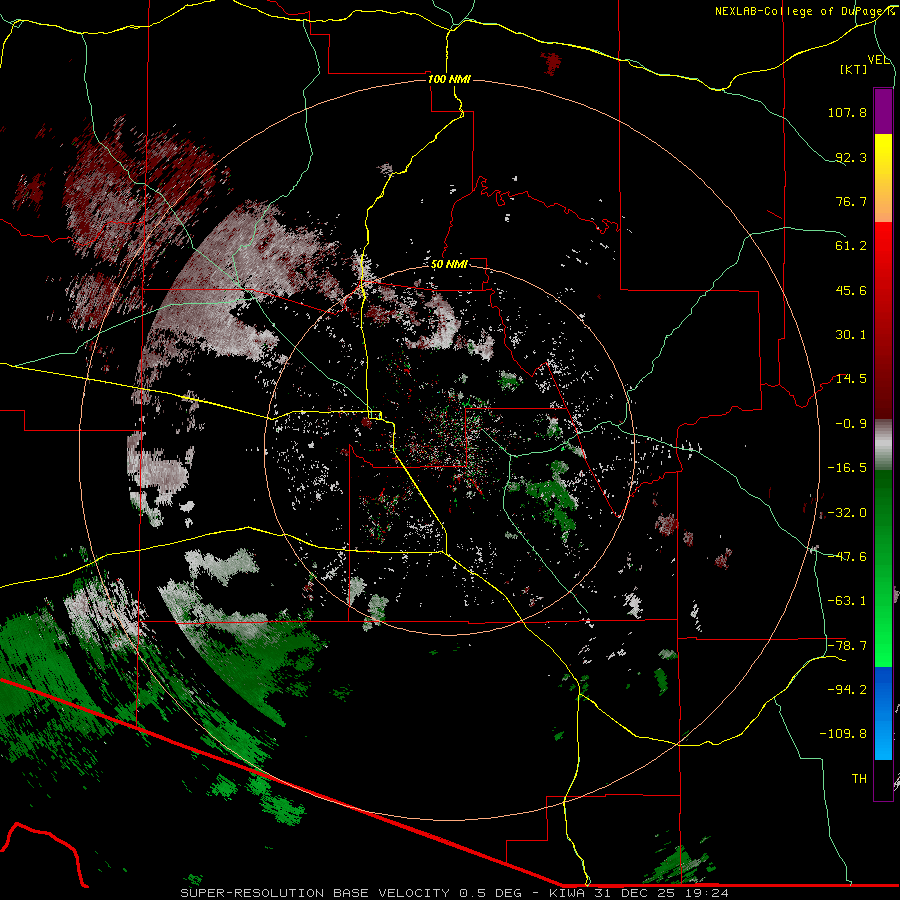The height and width of the screenshot is (900, 900).
Task: Select the 14.5 scale value
Action: click(851, 379)
